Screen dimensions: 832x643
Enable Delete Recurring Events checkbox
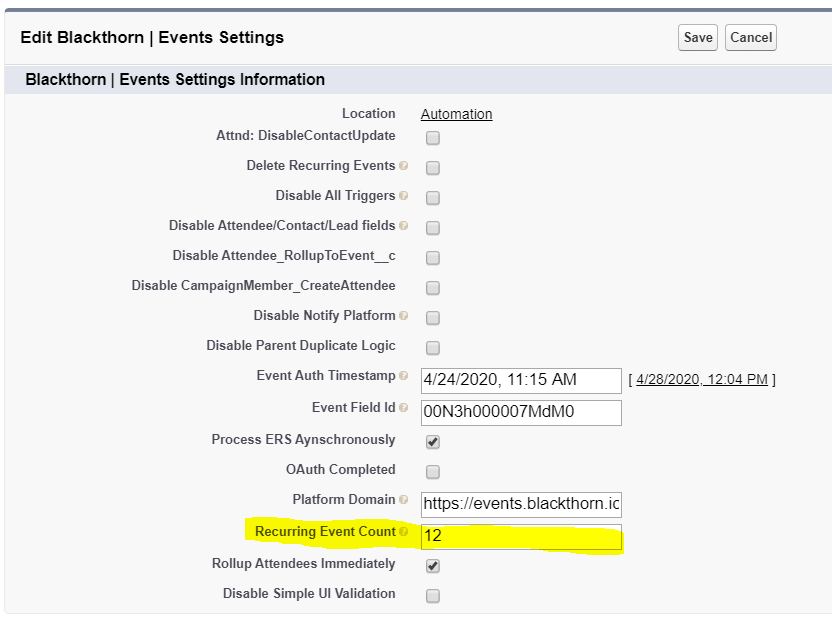point(433,168)
